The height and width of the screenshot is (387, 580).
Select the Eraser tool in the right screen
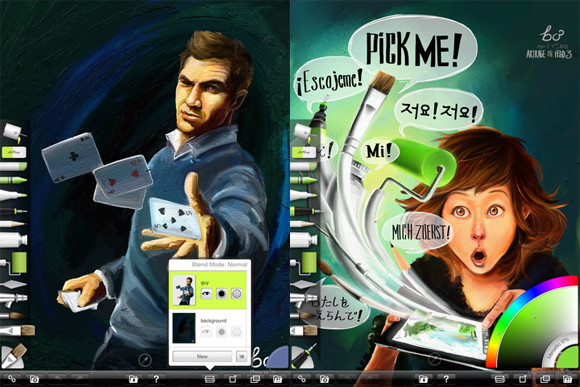tap(304, 152)
